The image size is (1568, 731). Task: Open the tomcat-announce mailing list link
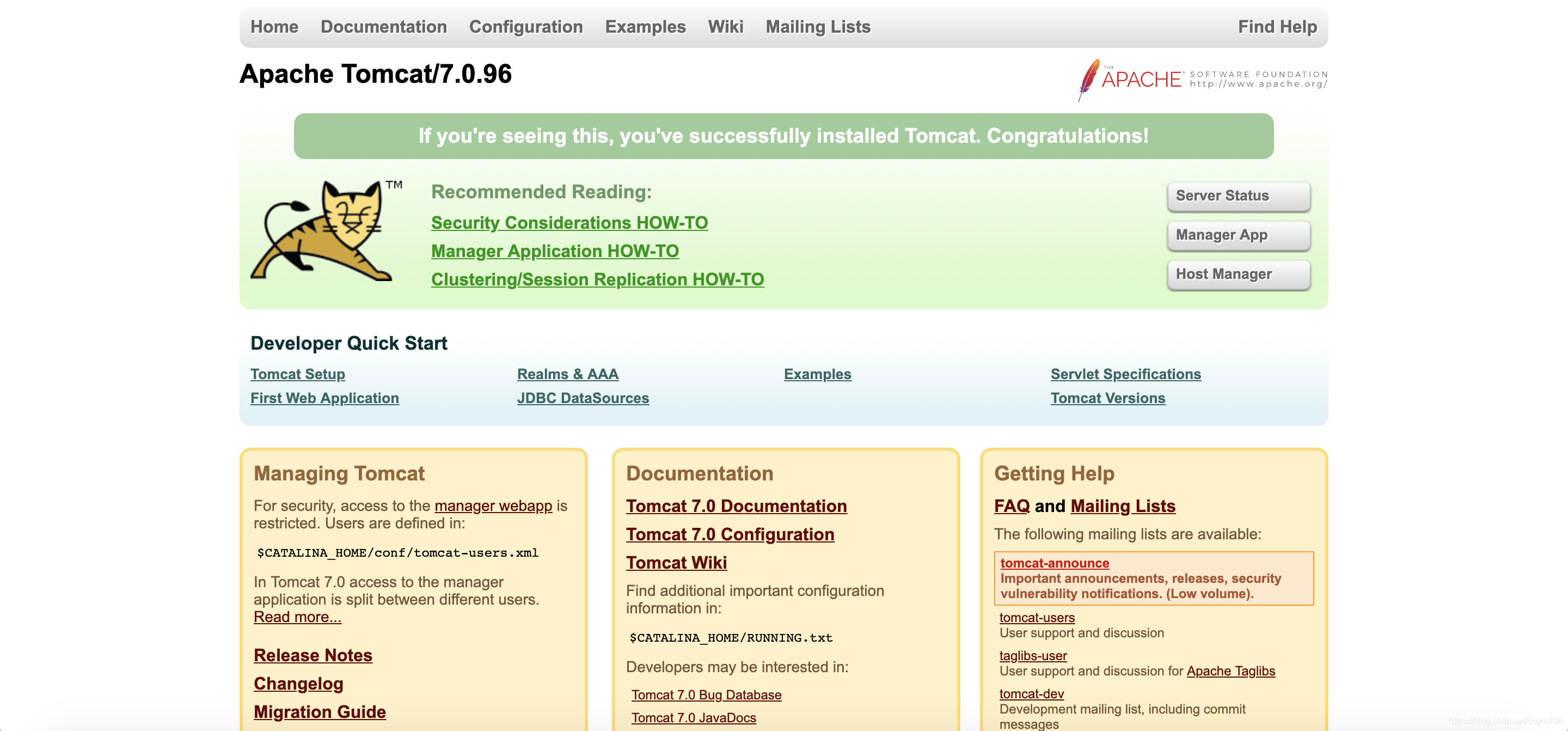[1055, 563]
